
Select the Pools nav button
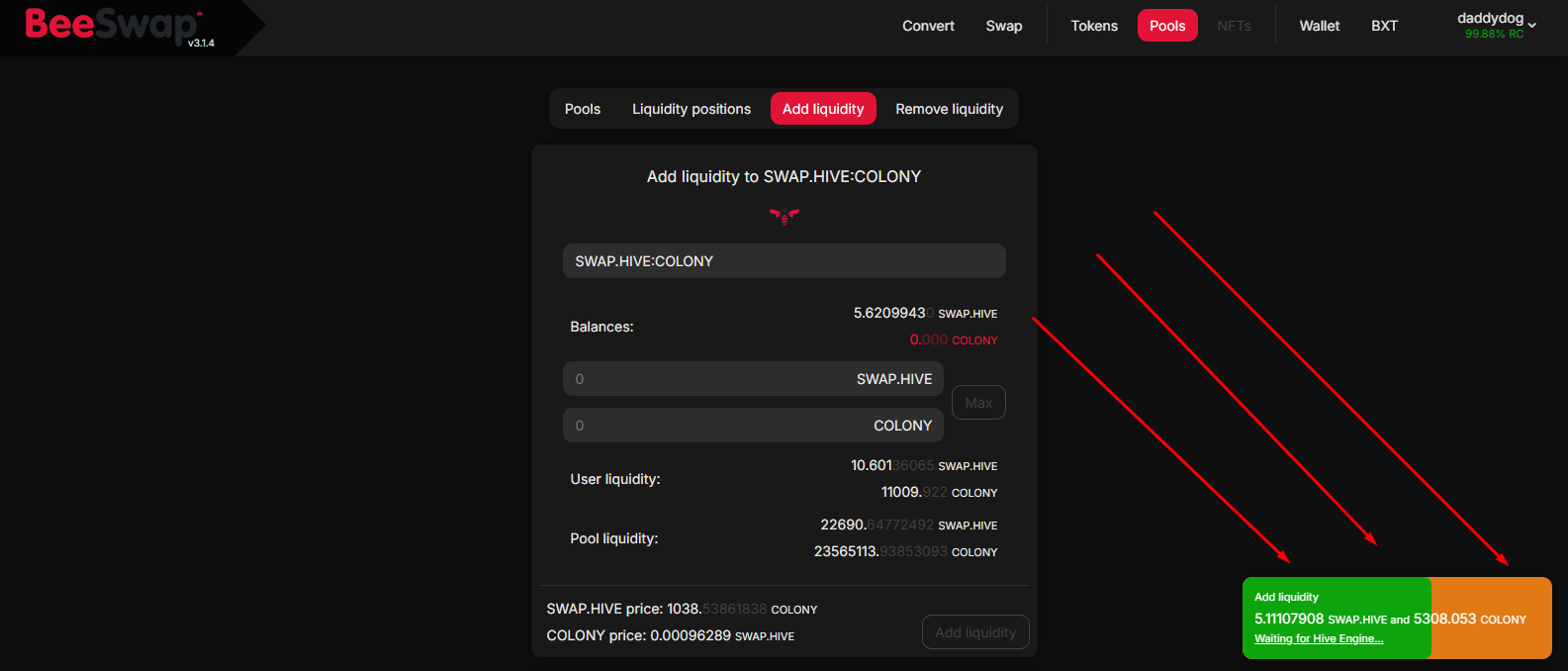click(1167, 26)
